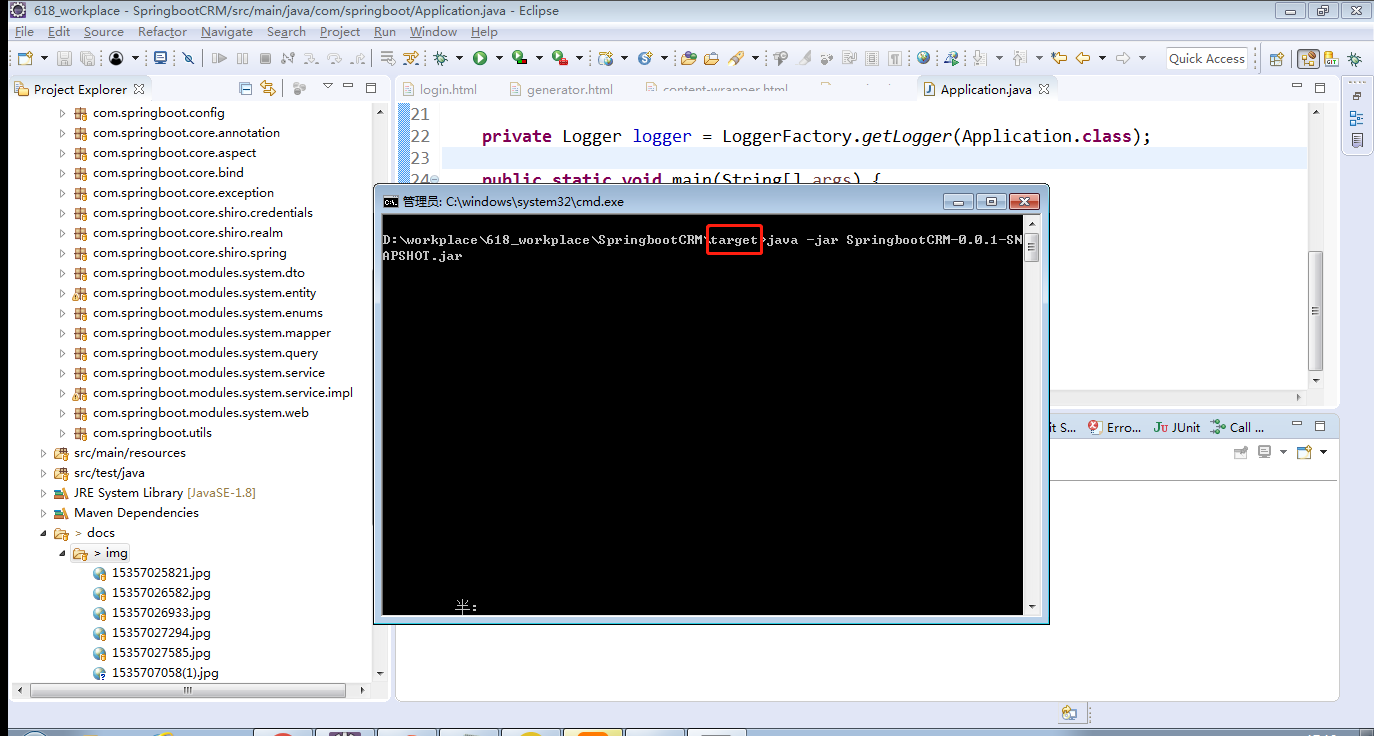Select file 15357027294.jpg
This screenshot has height=736, width=1374.
coord(161,633)
